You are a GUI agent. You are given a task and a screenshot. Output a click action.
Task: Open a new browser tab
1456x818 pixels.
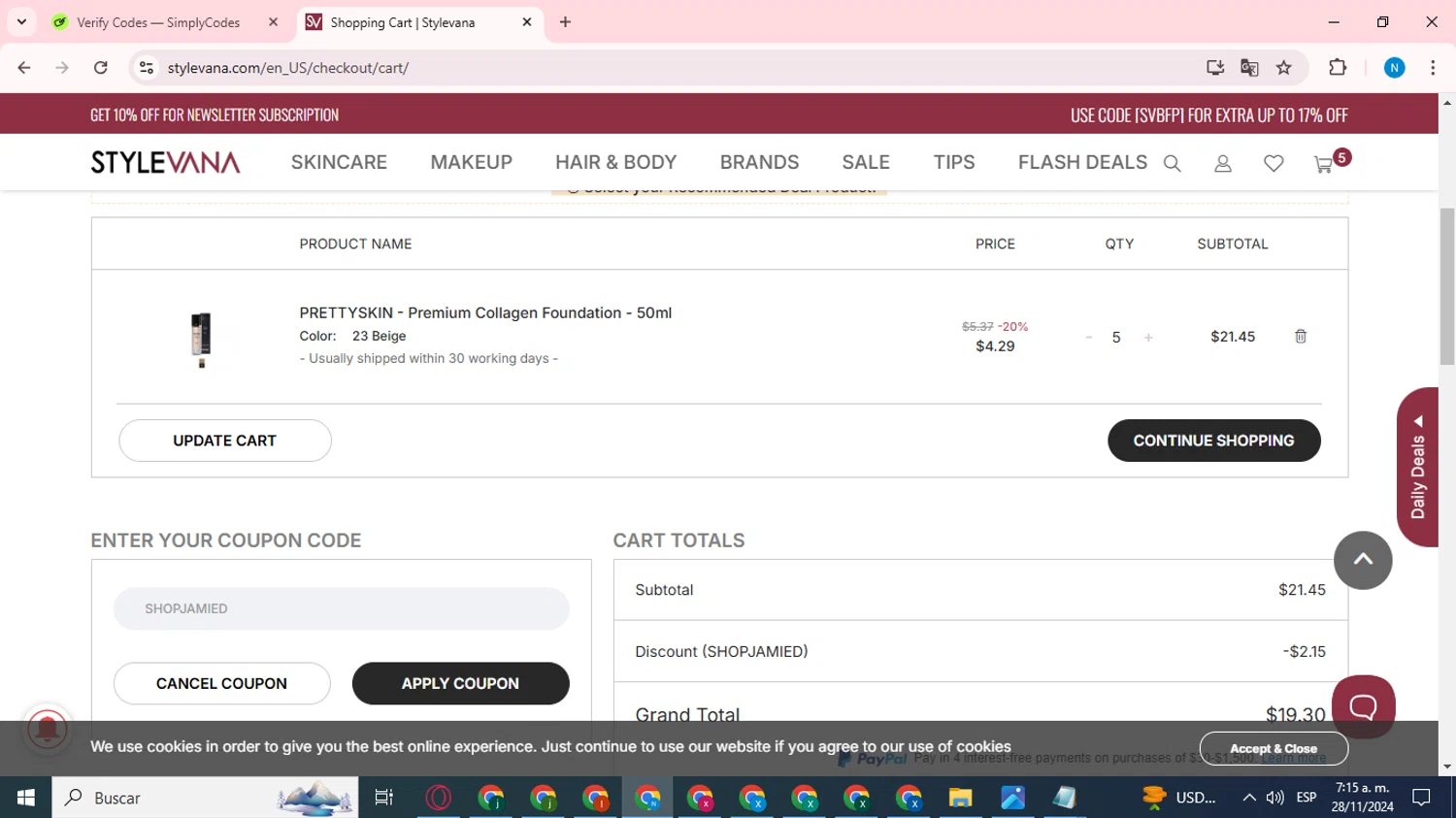tap(565, 22)
